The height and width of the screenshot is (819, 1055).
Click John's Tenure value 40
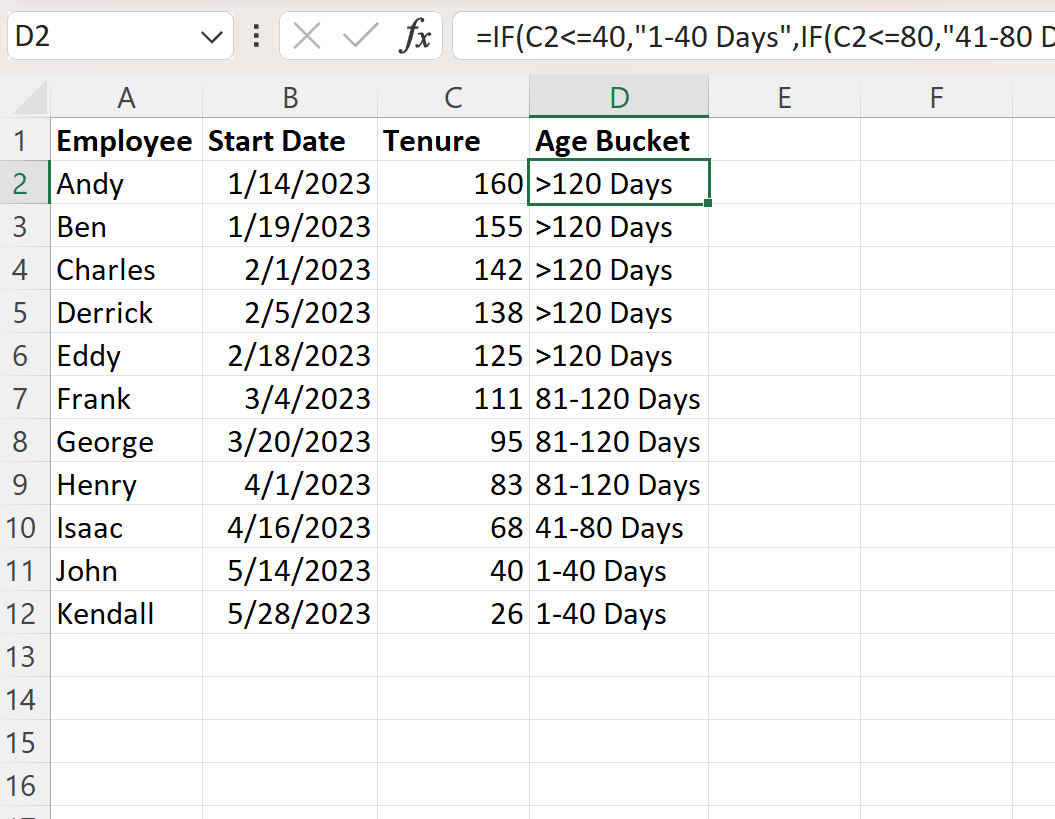(x=452, y=570)
